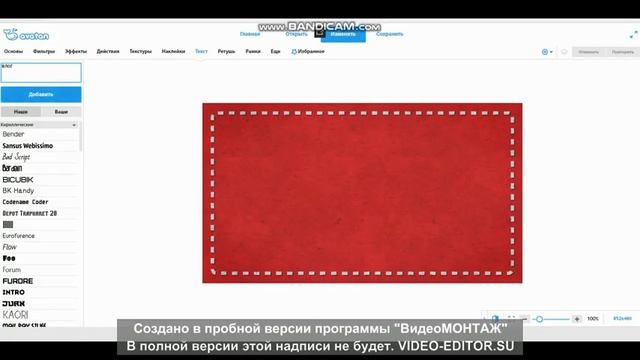Choose the Foo font
Viewport: 640px width, 360px height.
pyautogui.click(x=9, y=258)
